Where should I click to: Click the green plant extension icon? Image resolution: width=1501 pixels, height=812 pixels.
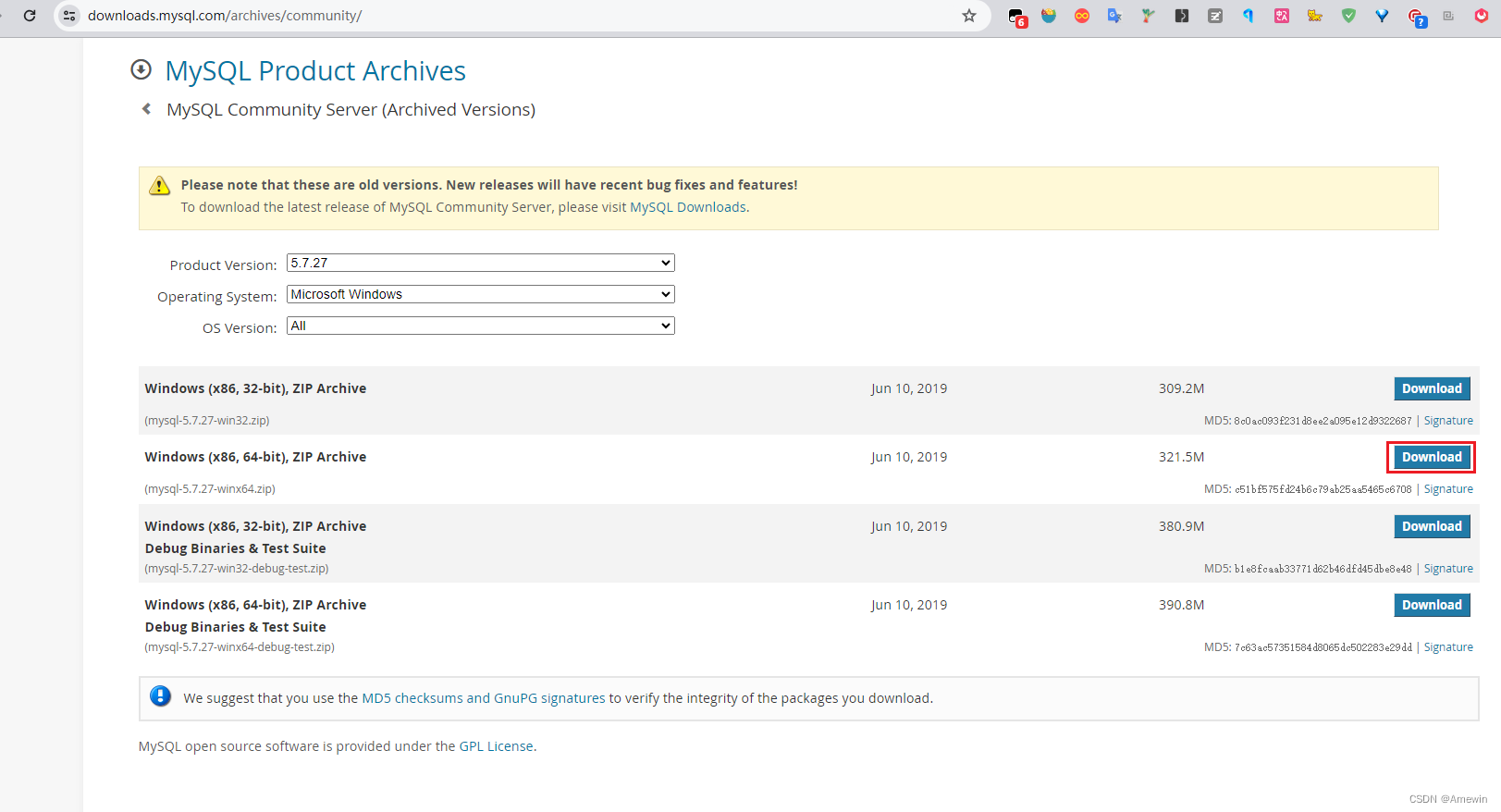click(x=1148, y=16)
